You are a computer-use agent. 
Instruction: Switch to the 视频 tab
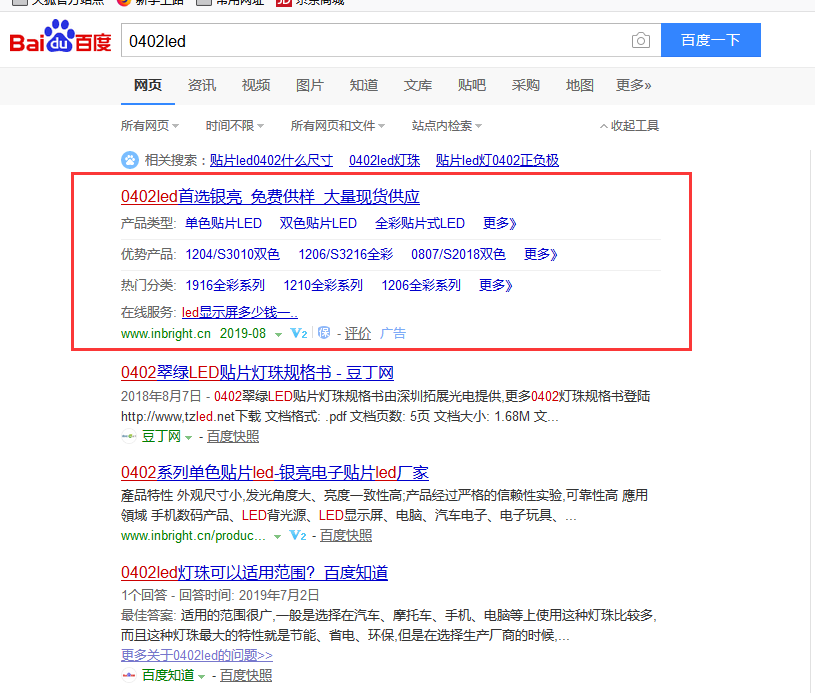[256, 85]
